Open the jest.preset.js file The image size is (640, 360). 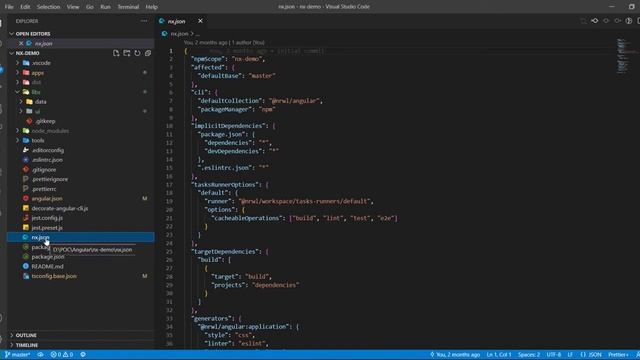(x=47, y=228)
